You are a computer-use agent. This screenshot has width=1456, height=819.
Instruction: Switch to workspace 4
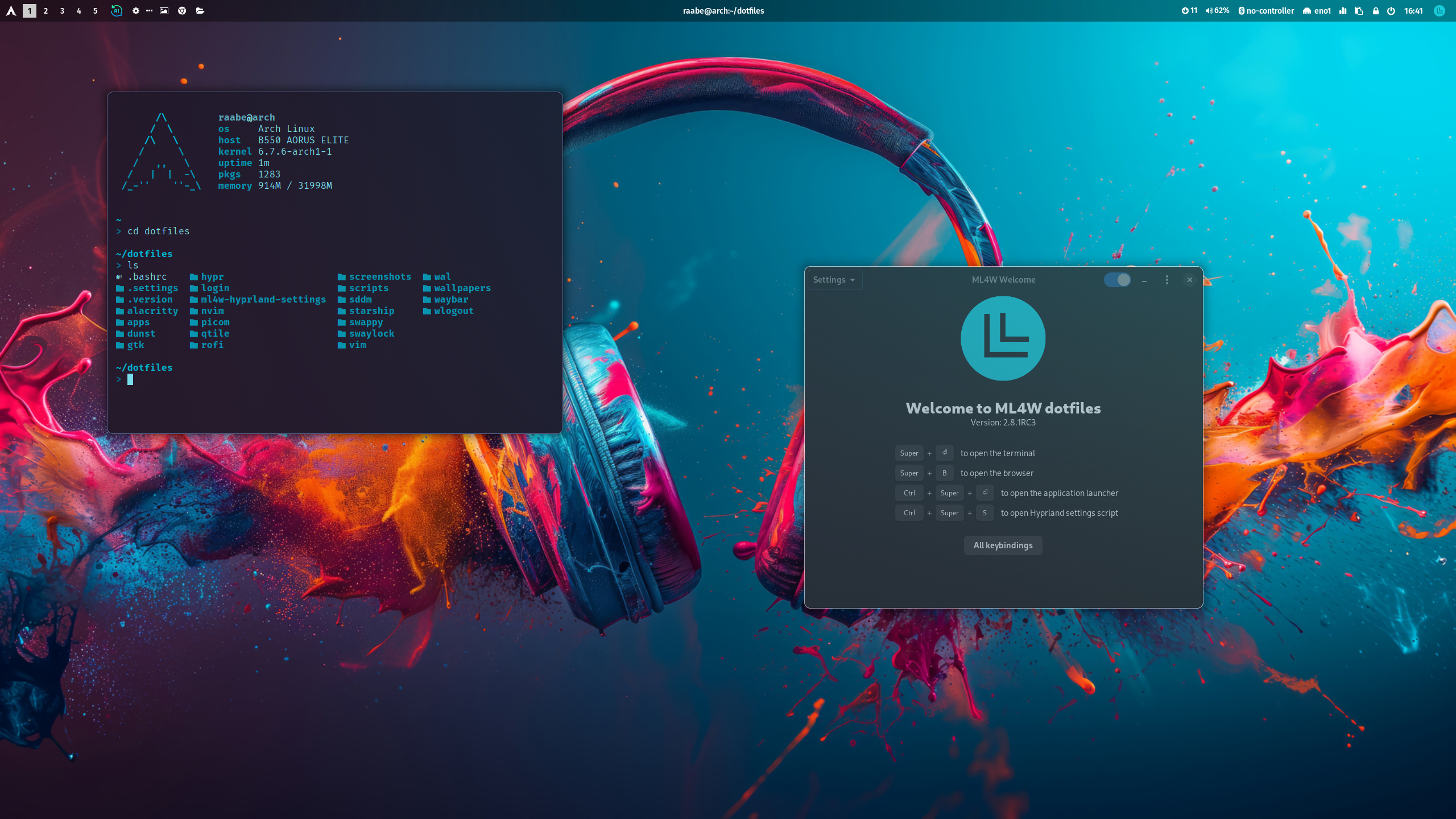[78, 11]
